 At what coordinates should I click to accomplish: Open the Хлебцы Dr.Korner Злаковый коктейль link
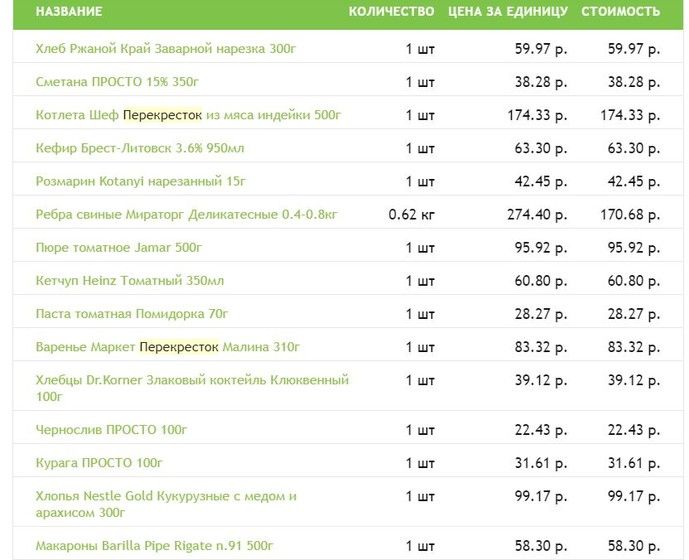click(192, 388)
